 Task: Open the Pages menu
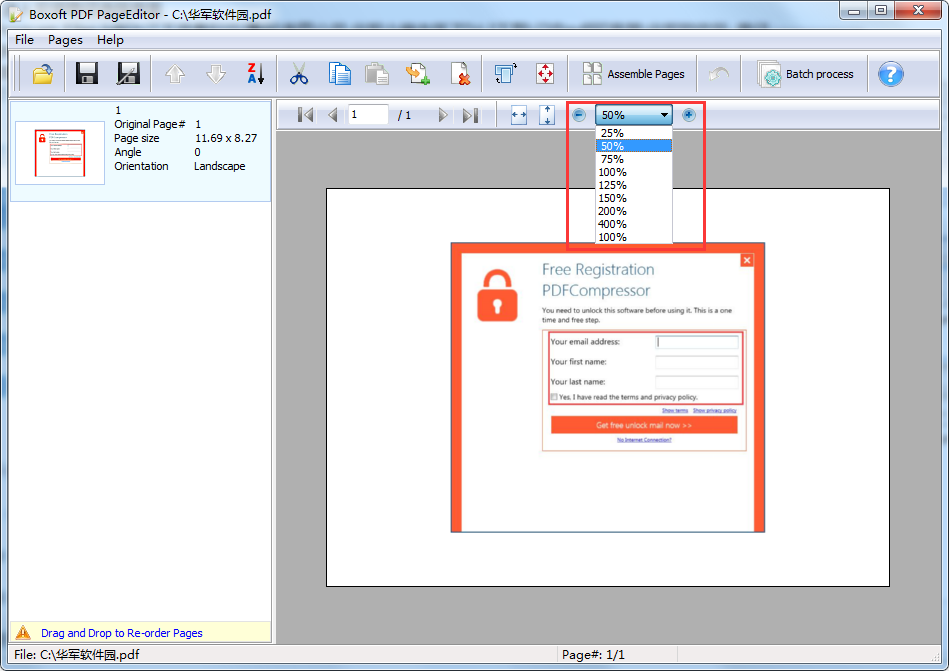tap(64, 40)
